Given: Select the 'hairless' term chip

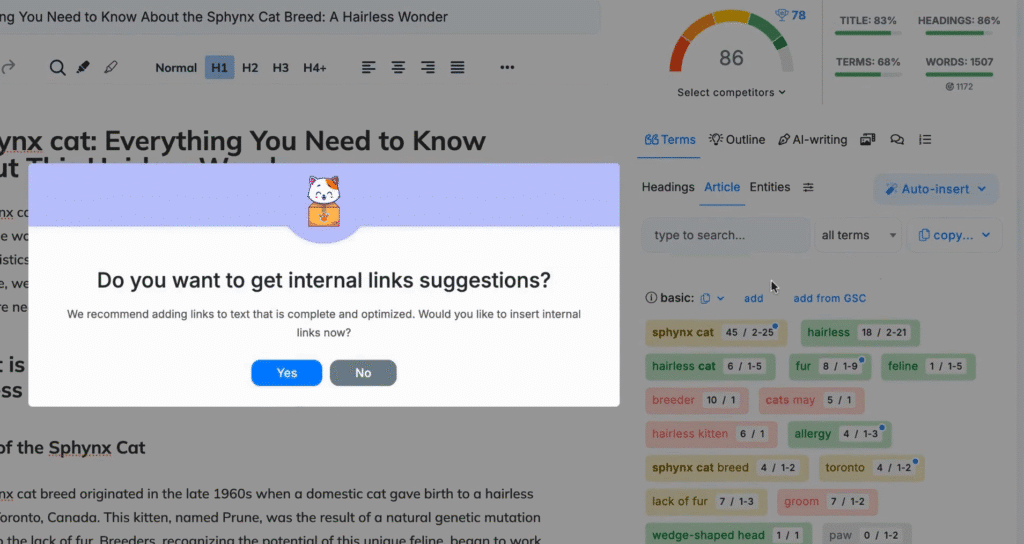Looking at the screenshot, I should [x=860, y=332].
